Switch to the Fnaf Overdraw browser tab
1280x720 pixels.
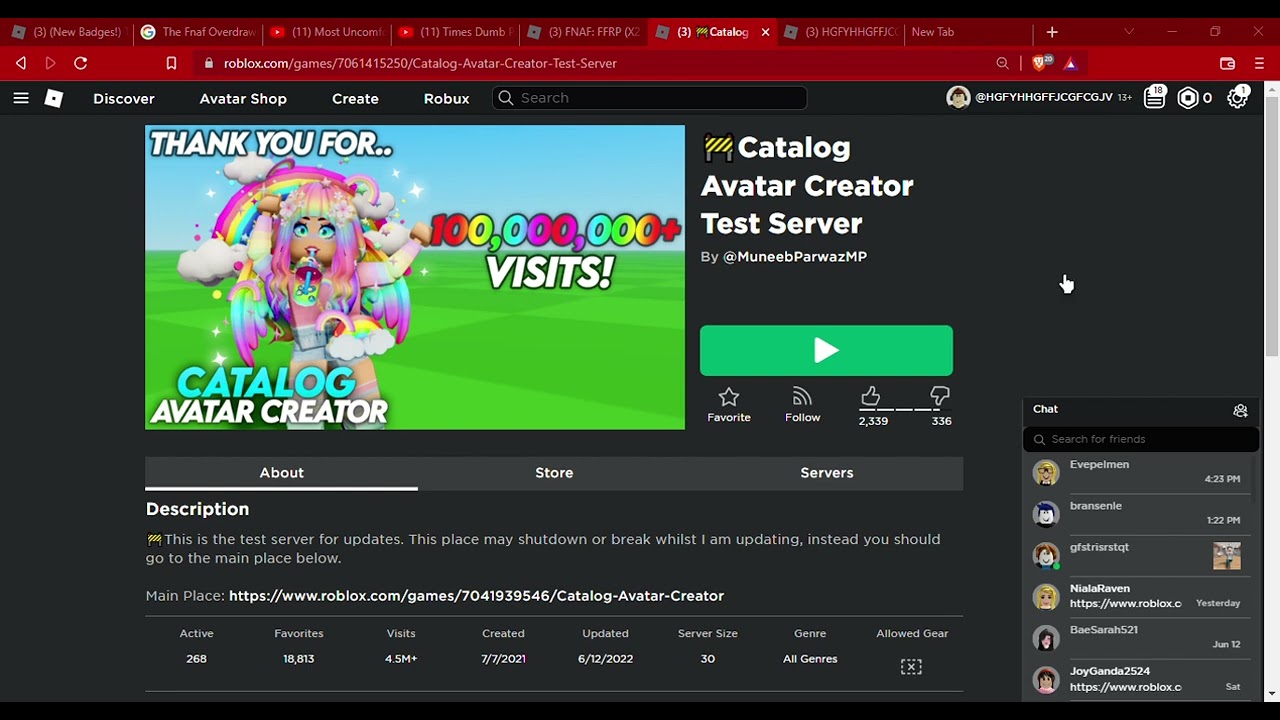click(x=196, y=32)
